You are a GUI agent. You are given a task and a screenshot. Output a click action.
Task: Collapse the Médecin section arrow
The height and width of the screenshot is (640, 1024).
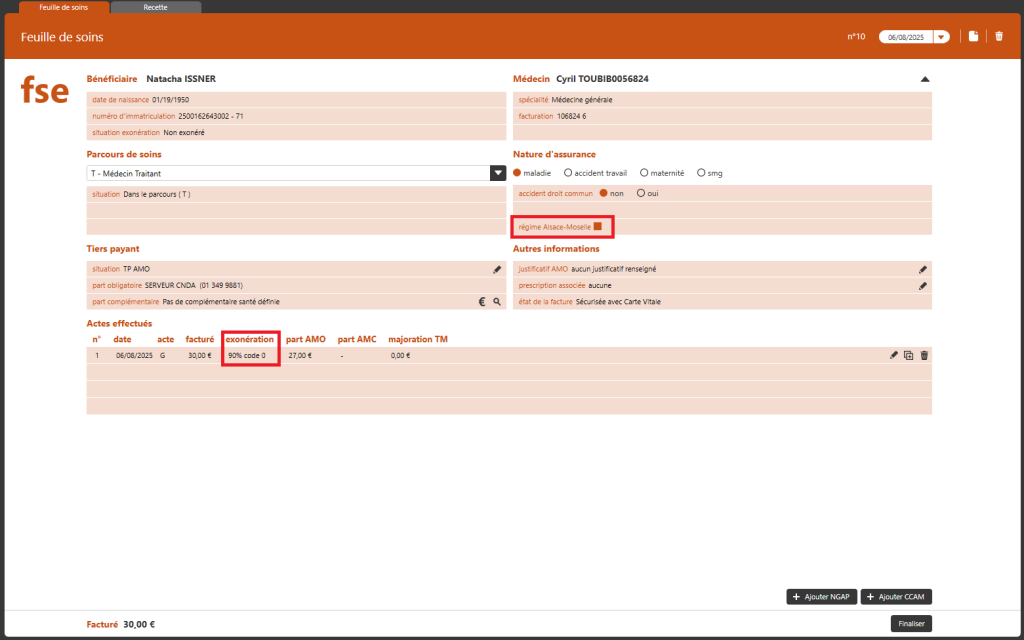tap(925, 79)
